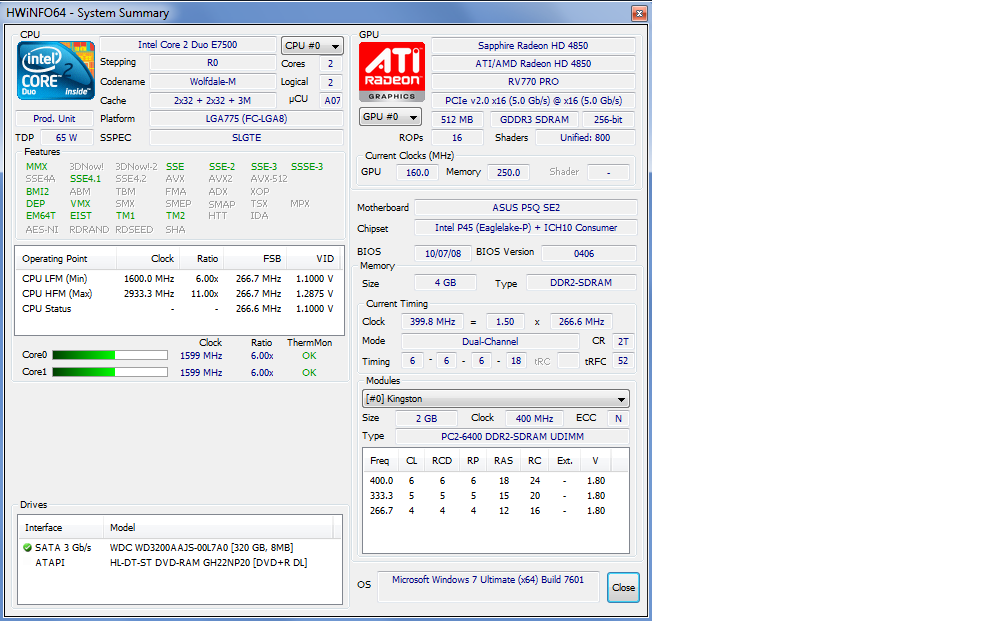Click the 399.8 MHz memory clock value
Image resolution: width=1008 pixels, height=630 pixels.
point(432,321)
